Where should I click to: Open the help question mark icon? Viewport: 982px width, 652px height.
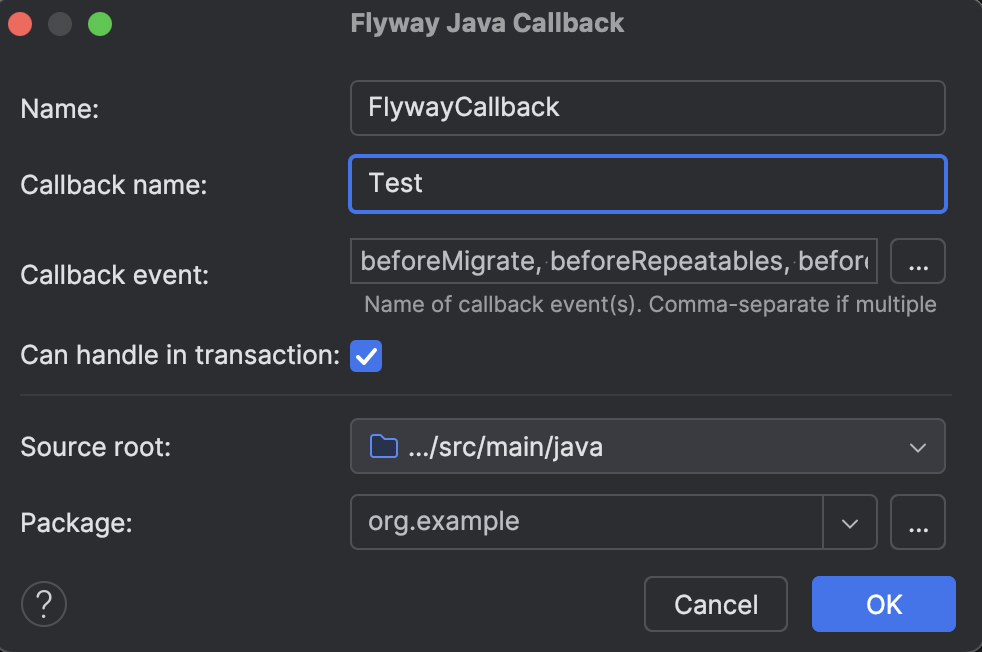43,604
